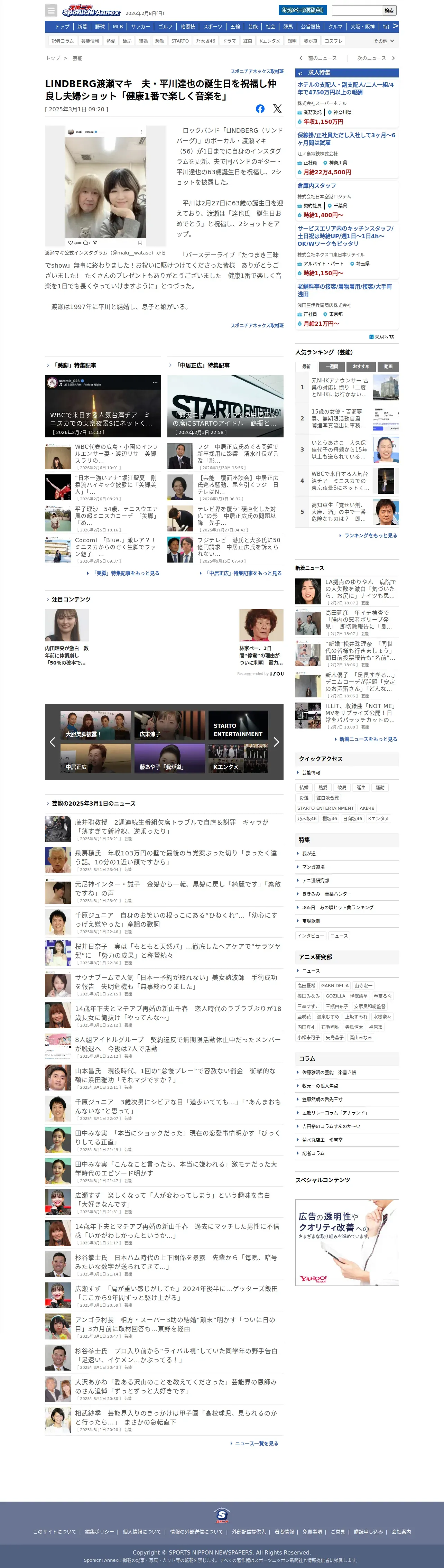Open ドラマ in the sub-navigation row

230,41
